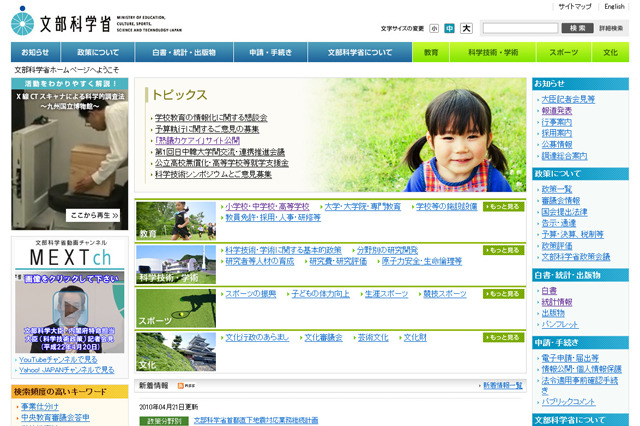Open 文化財 link
640x426 pixels.
[415, 337]
